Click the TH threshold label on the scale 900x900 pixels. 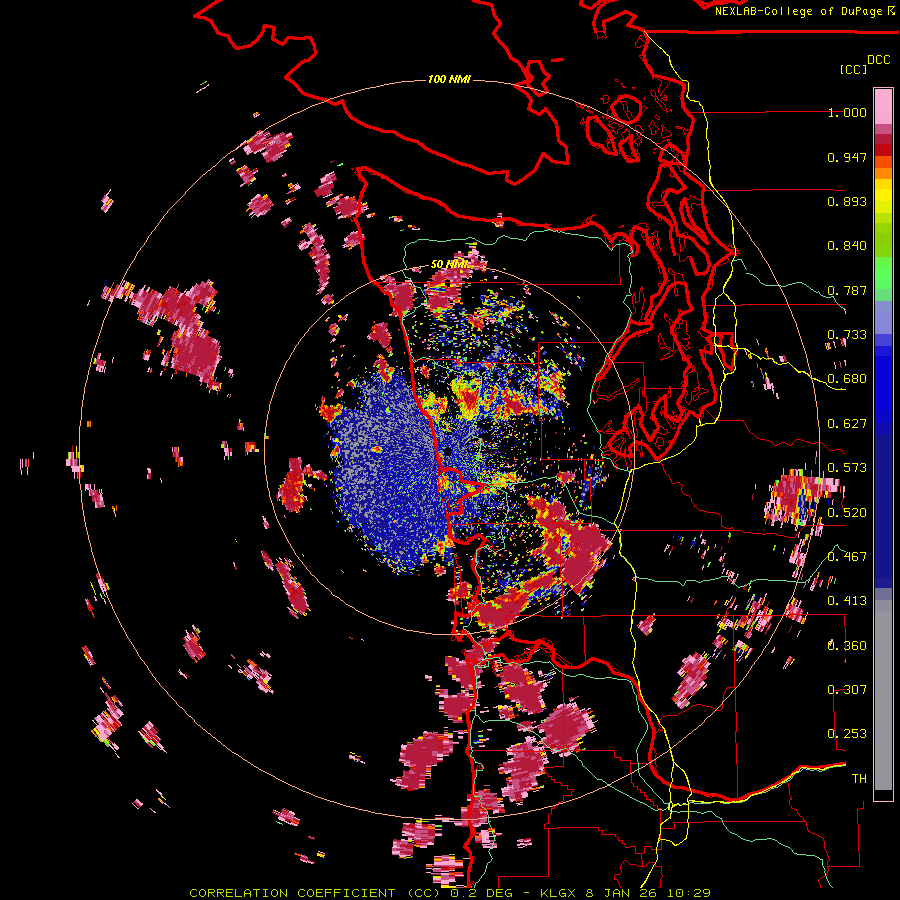pos(859,778)
